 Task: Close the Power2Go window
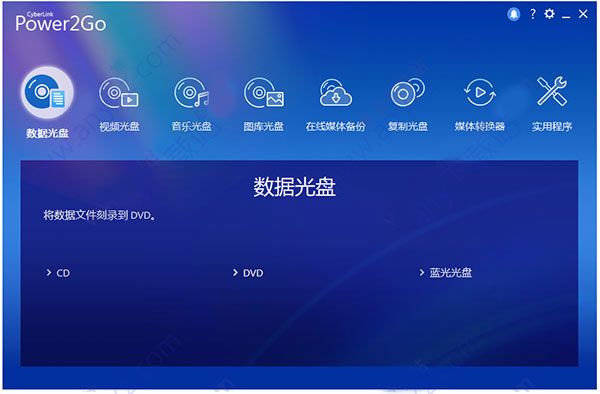(x=583, y=14)
